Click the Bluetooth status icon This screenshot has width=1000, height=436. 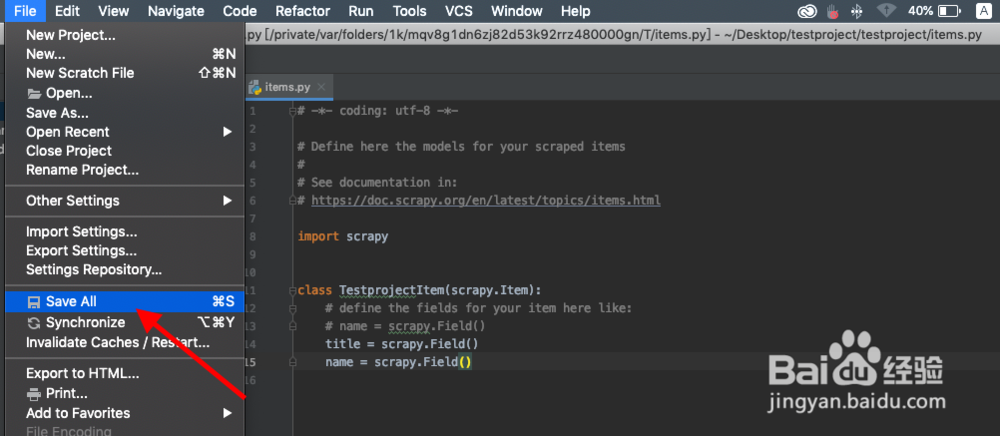coord(855,11)
